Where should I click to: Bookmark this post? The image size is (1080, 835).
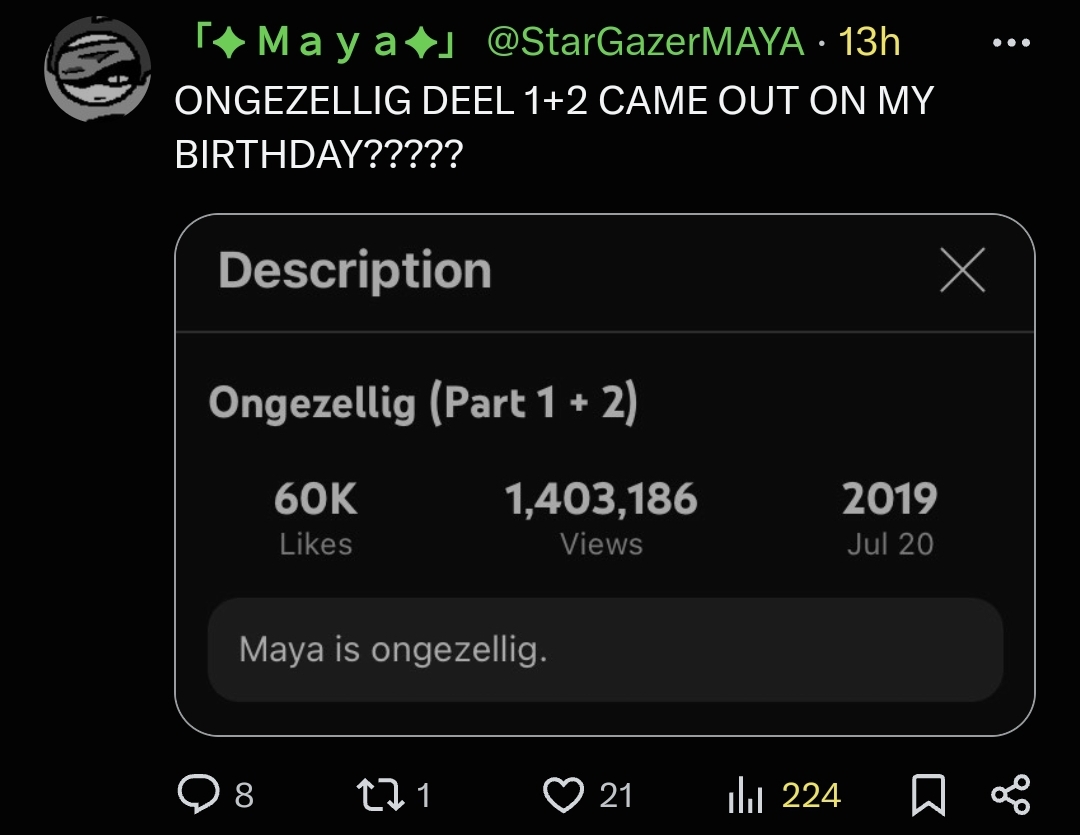coord(929,795)
